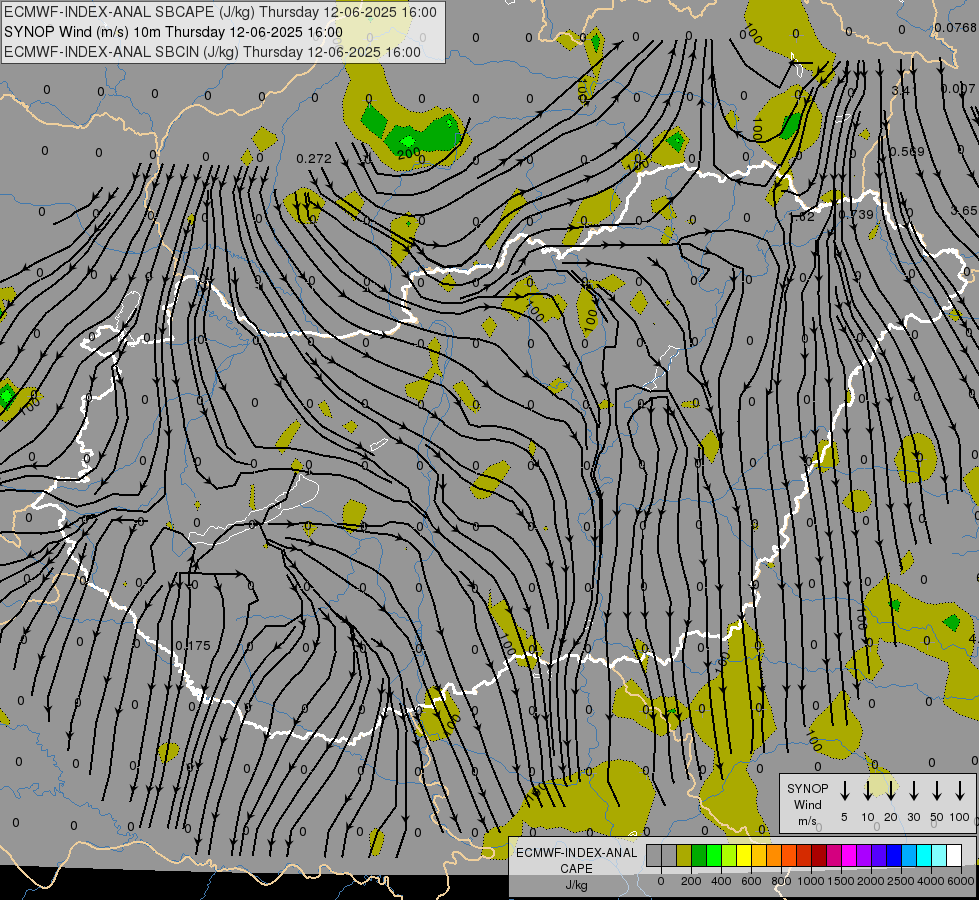The image size is (979, 900).
Task: Click the 10 m/s wind arrow in legend
Action: click(x=868, y=790)
